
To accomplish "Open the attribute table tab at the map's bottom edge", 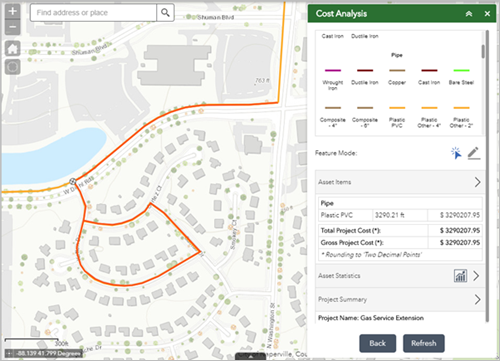I will 250,357.
